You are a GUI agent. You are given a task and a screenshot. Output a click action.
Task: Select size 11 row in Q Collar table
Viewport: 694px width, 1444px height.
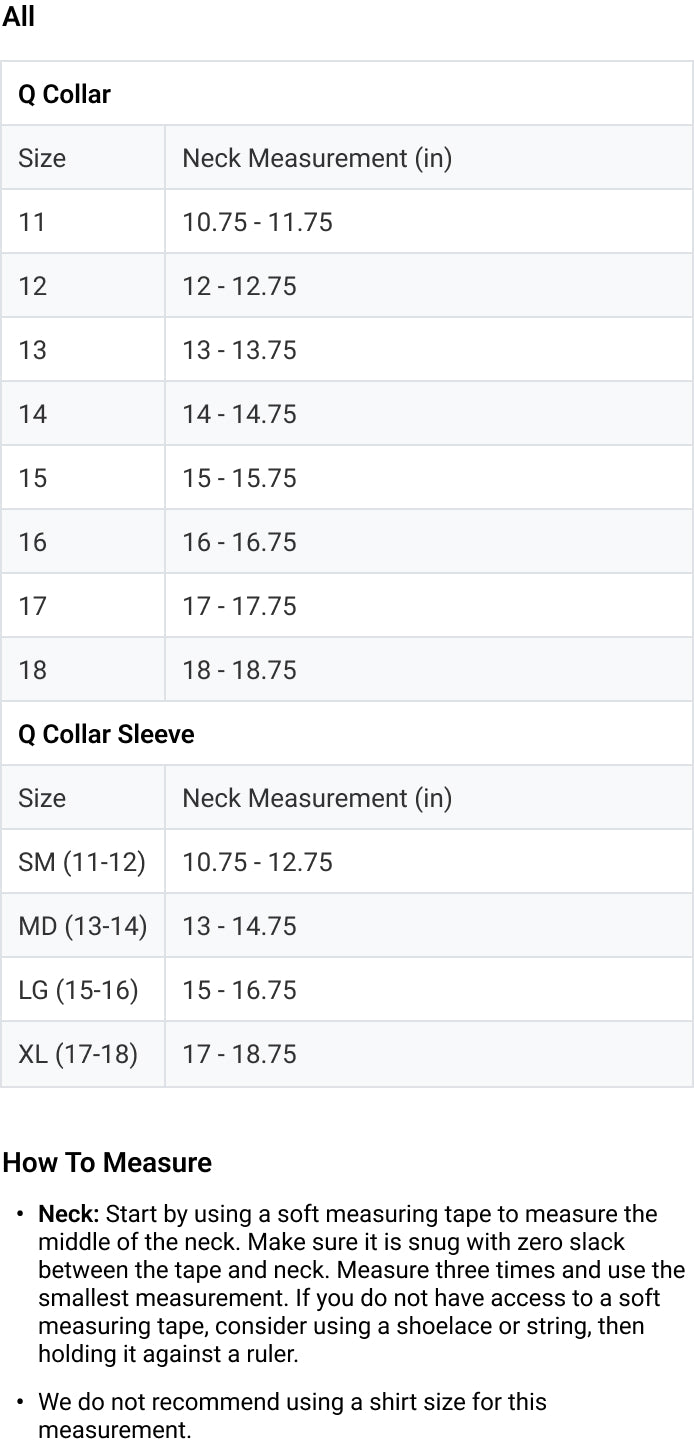coord(32,222)
